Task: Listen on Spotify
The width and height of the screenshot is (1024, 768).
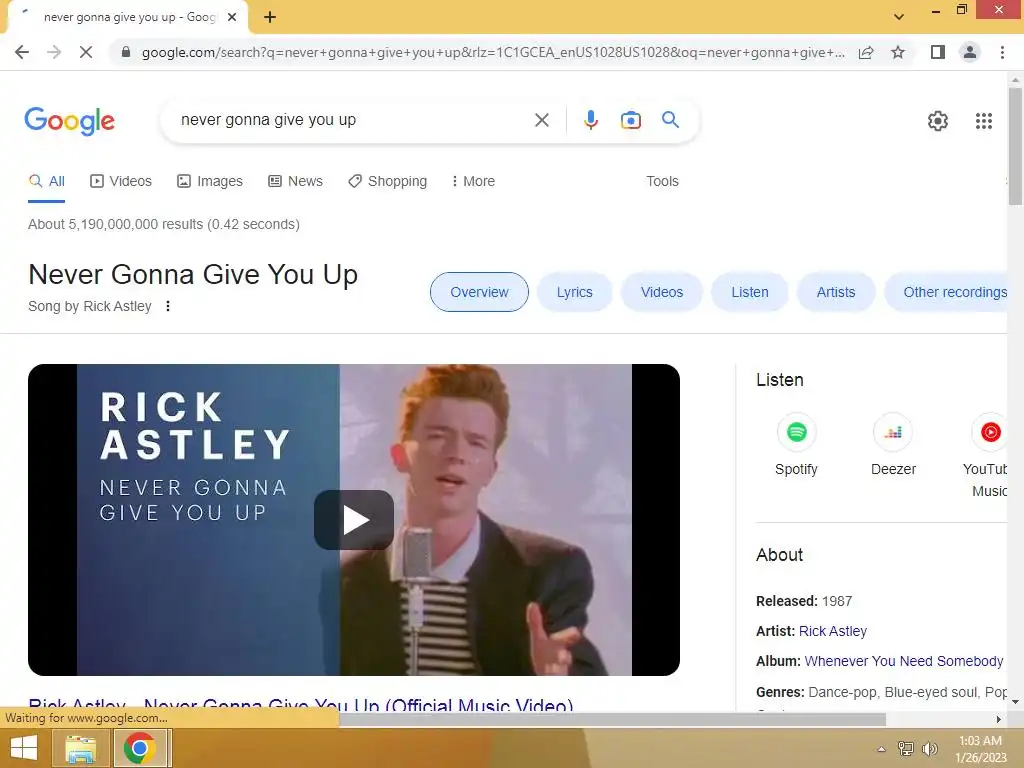Action: point(796,445)
